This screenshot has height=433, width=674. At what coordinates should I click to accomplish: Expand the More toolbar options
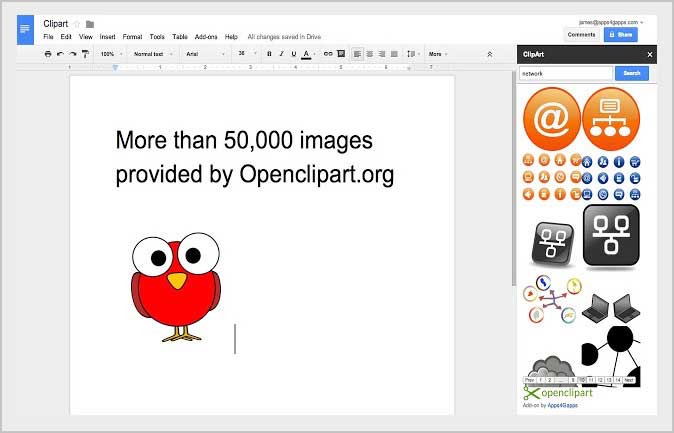point(438,54)
